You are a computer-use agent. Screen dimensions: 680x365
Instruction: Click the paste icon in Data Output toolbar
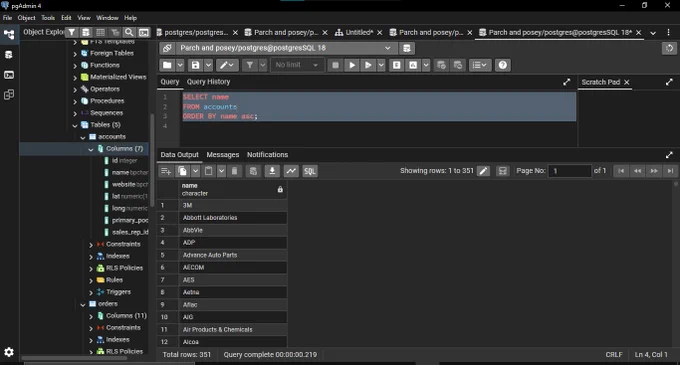[x=209, y=171]
